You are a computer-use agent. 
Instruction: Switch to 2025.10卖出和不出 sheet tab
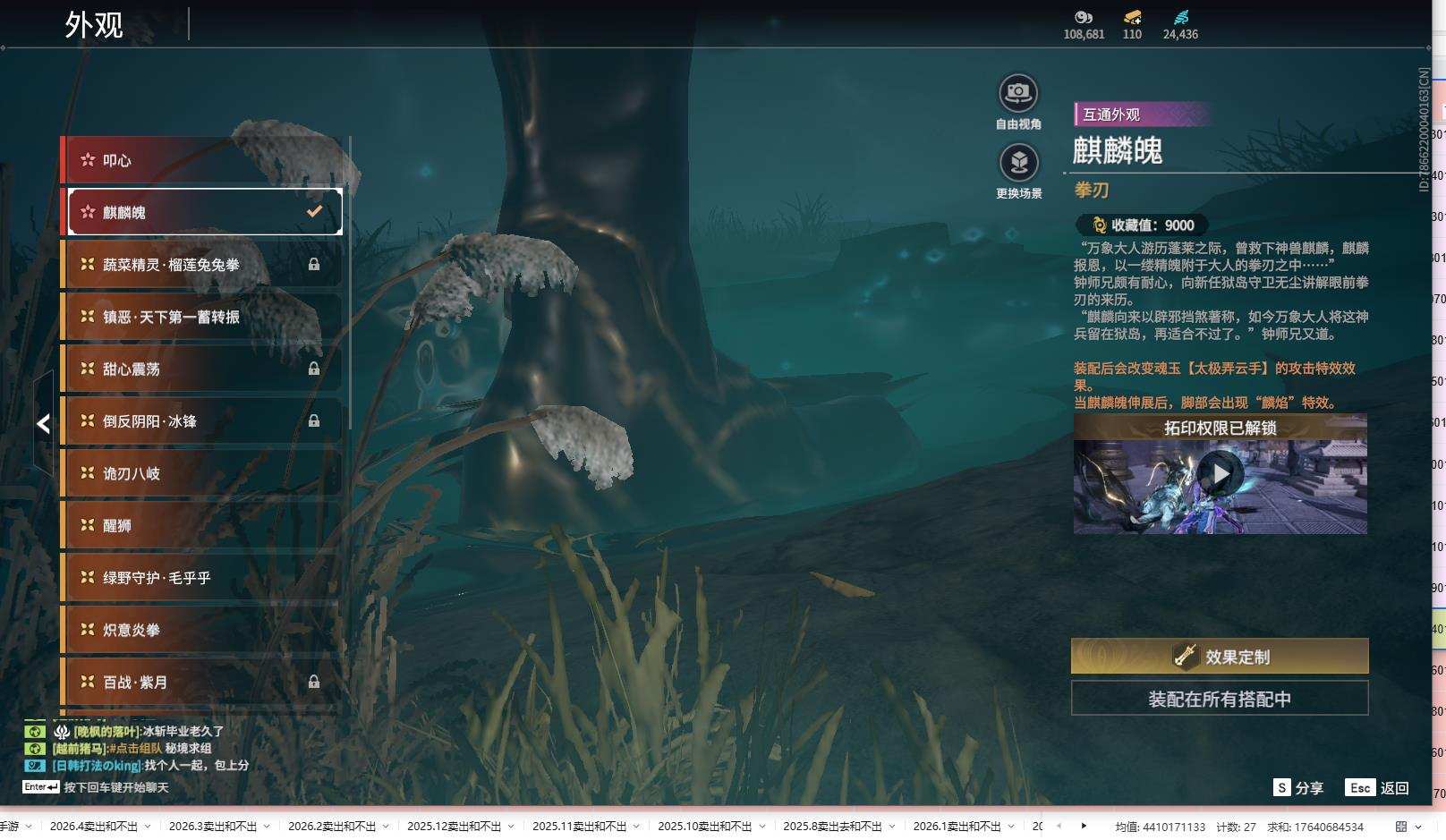click(x=705, y=827)
